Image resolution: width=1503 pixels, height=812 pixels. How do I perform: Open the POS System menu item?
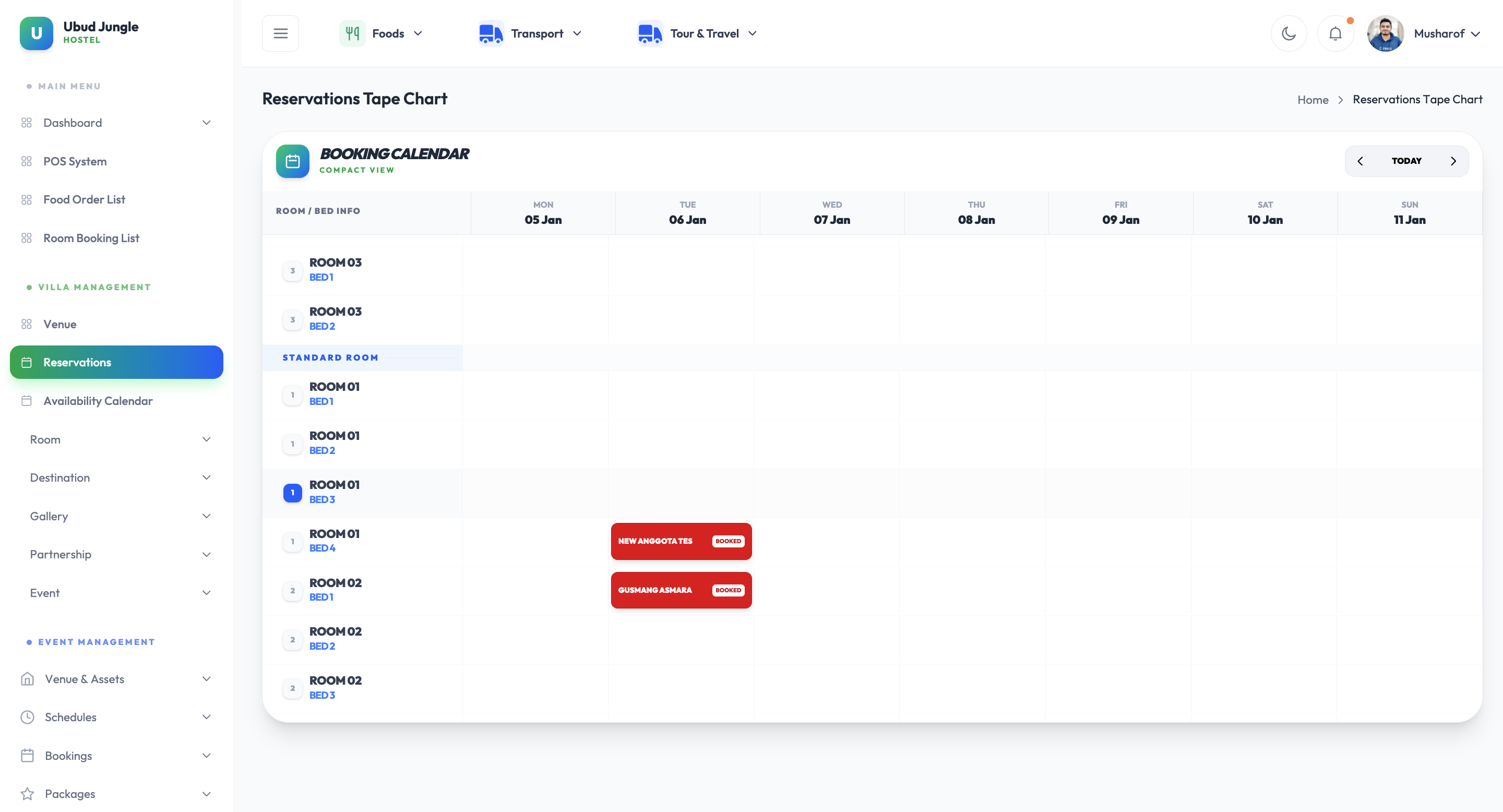(x=74, y=161)
